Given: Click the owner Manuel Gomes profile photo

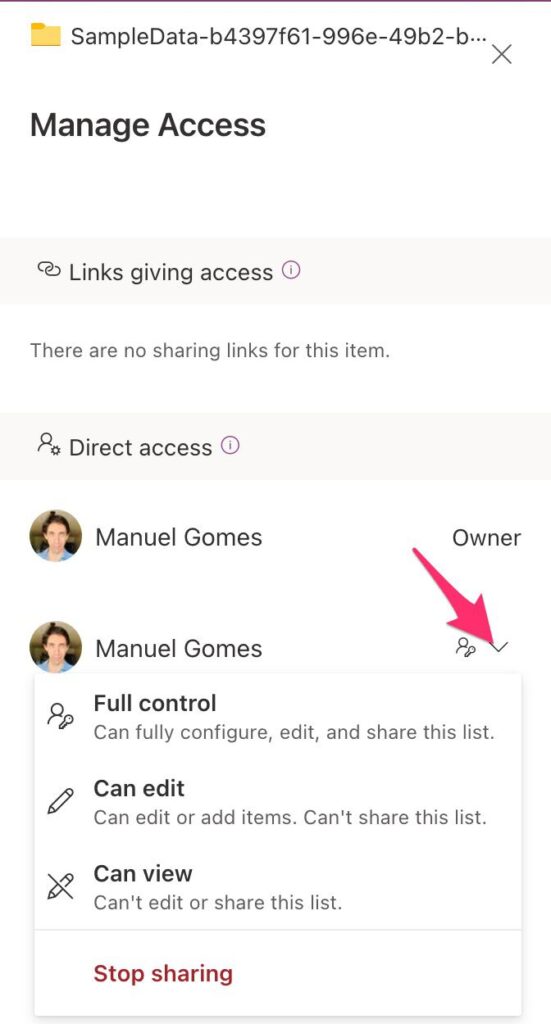Looking at the screenshot, I should pyautogui.click(x=56, y=536).
